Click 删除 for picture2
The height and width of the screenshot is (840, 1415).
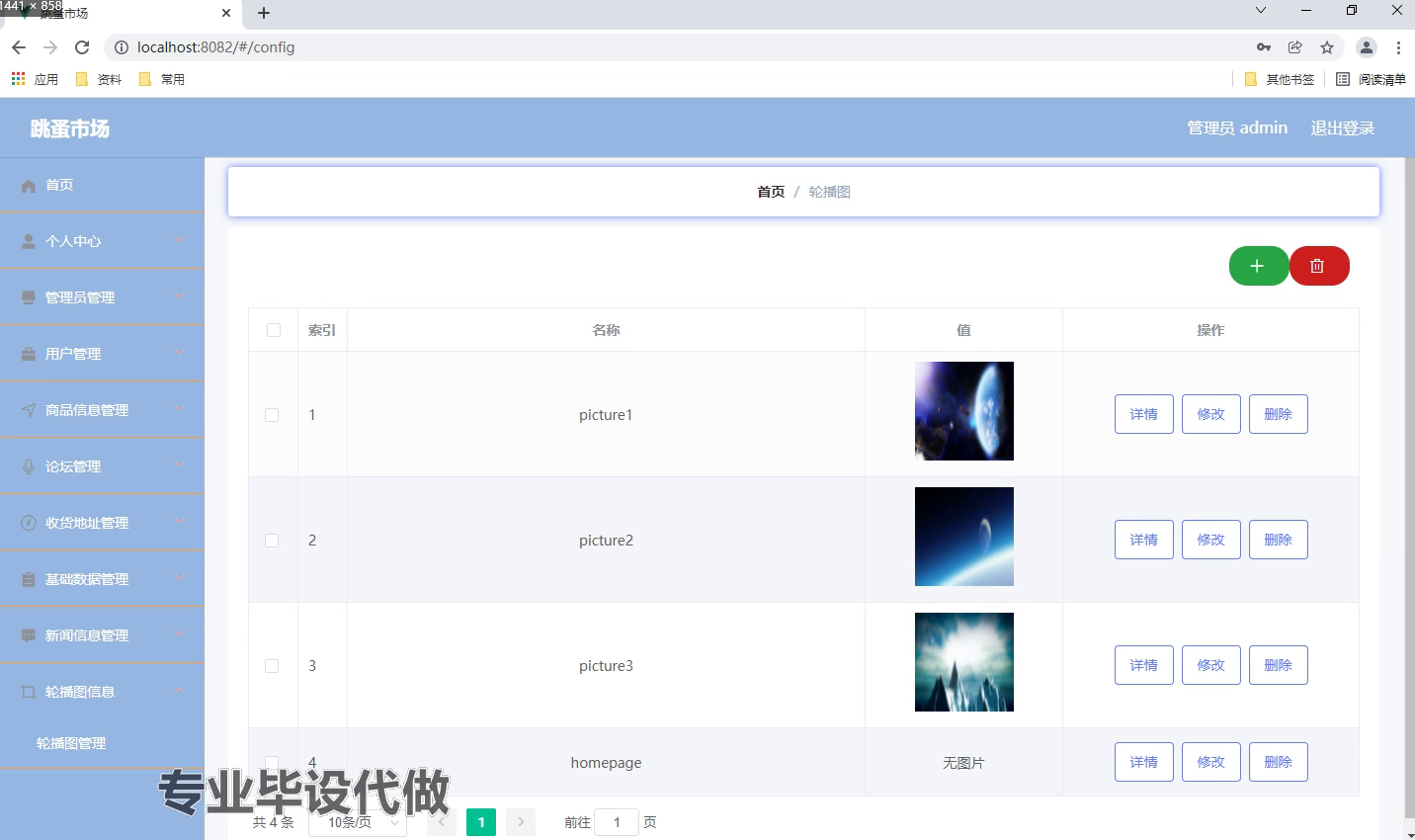click(x=1279, y=540)
